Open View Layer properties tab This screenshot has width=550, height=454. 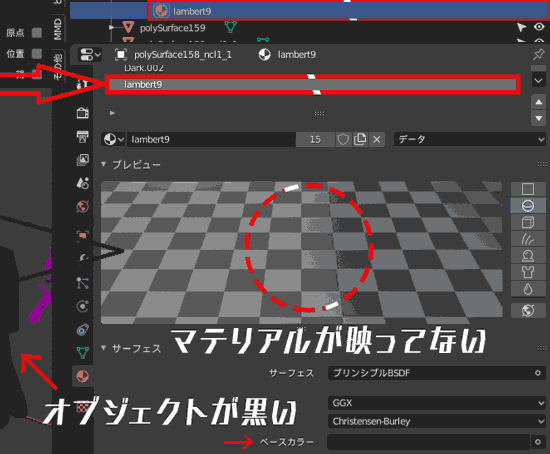point(83,160)
